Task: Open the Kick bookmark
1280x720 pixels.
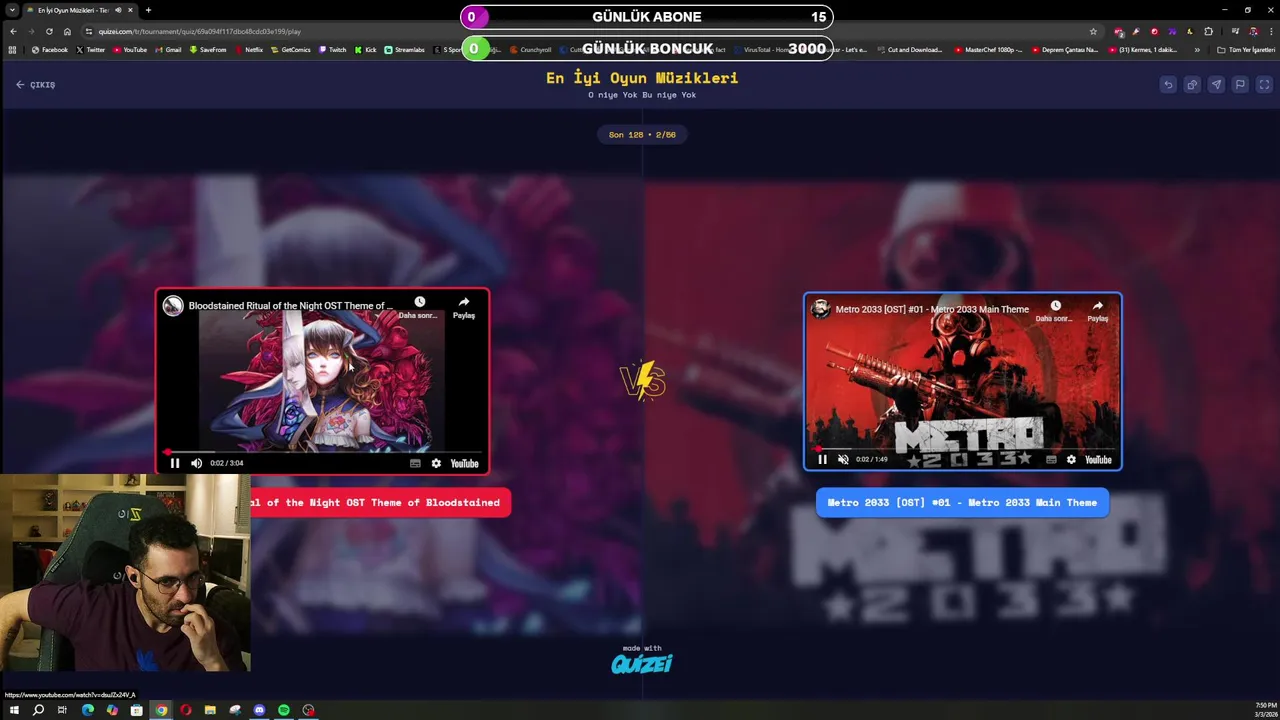Action: (365, 49)
